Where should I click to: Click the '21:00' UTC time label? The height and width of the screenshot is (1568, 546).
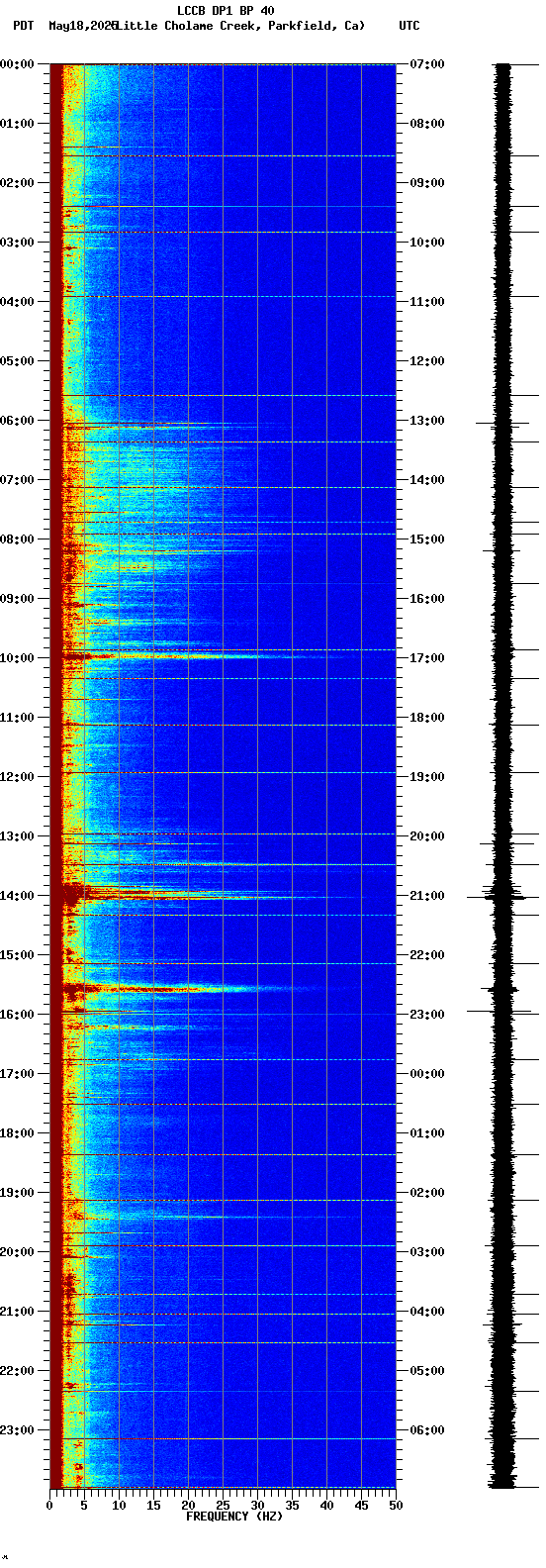[x=427, y=896]
